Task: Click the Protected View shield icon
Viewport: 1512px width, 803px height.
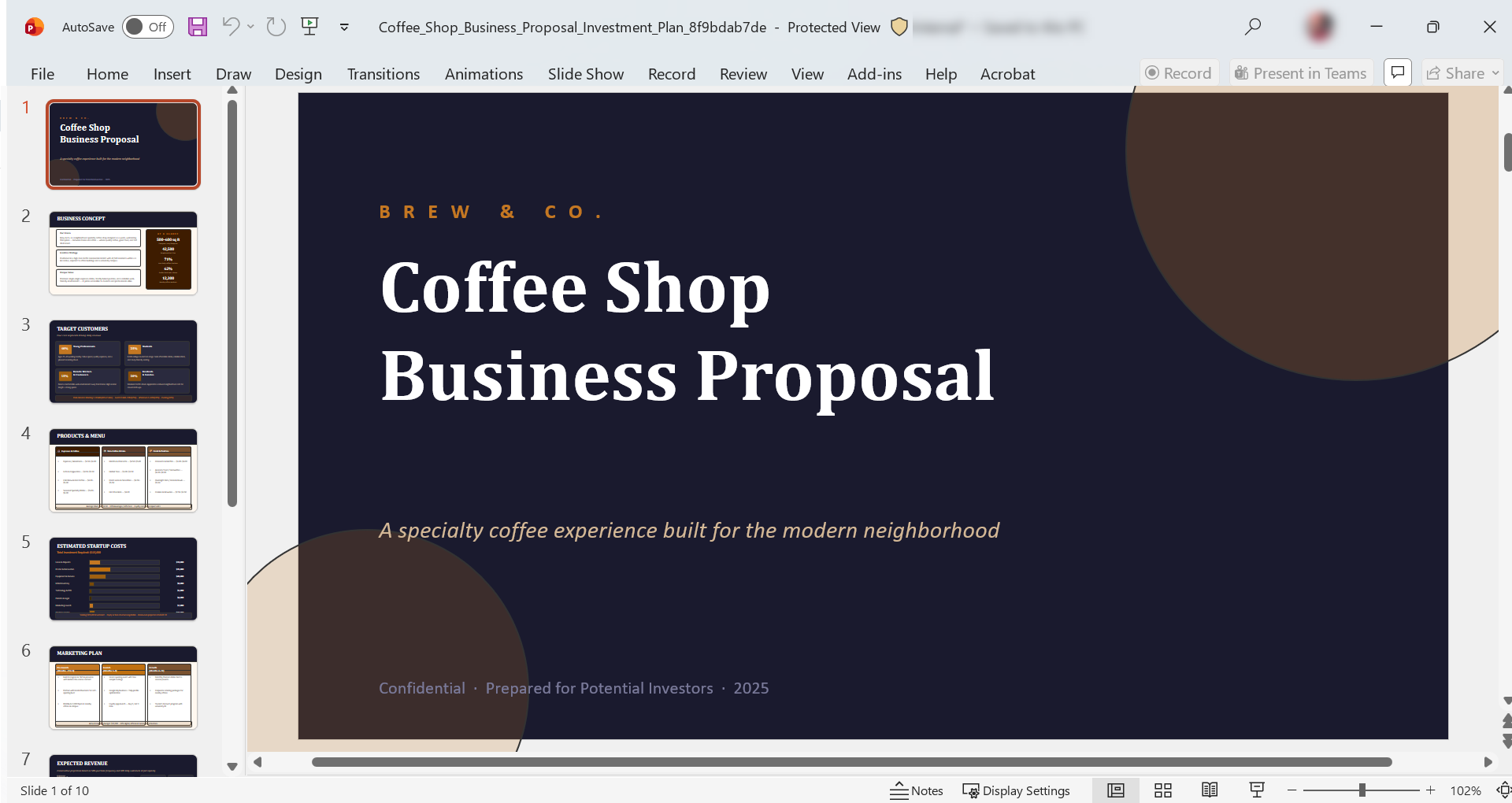Action: pos(899,27)
